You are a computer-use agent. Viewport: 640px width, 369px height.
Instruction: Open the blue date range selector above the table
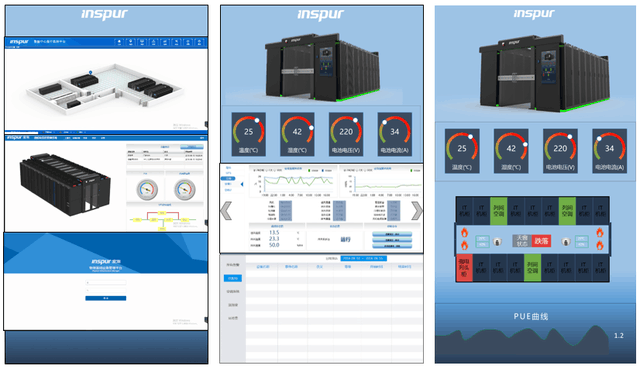coord(363,258)
